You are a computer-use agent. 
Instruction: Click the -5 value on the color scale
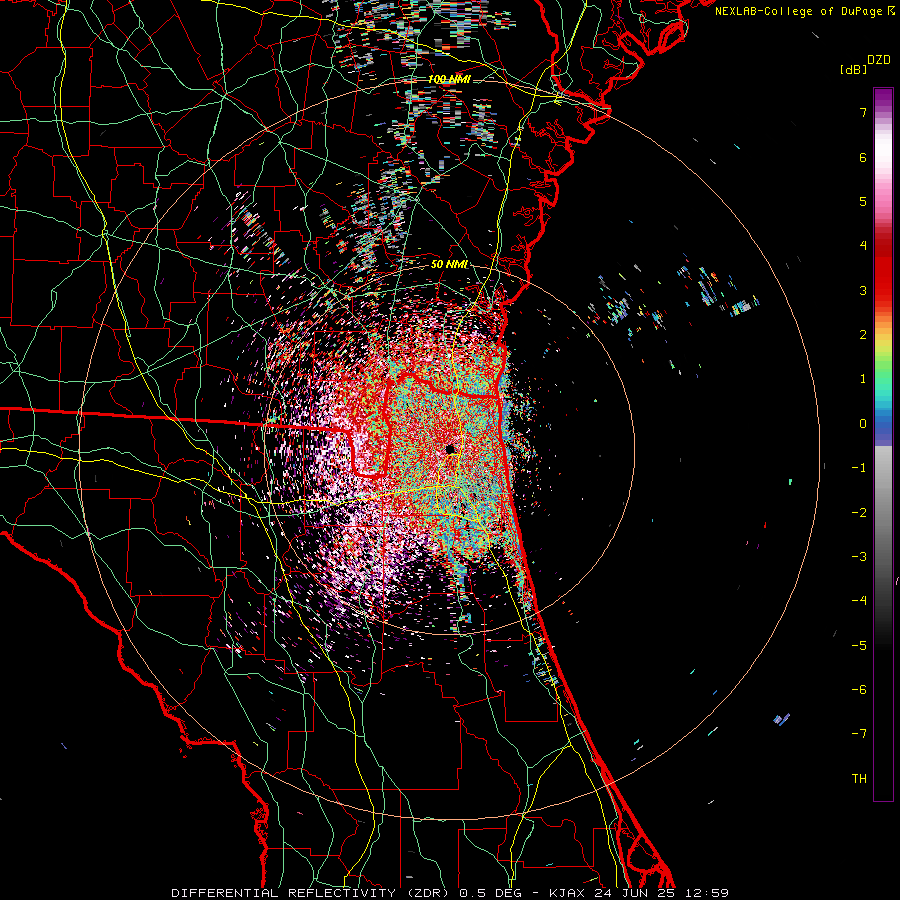point(859,646)
